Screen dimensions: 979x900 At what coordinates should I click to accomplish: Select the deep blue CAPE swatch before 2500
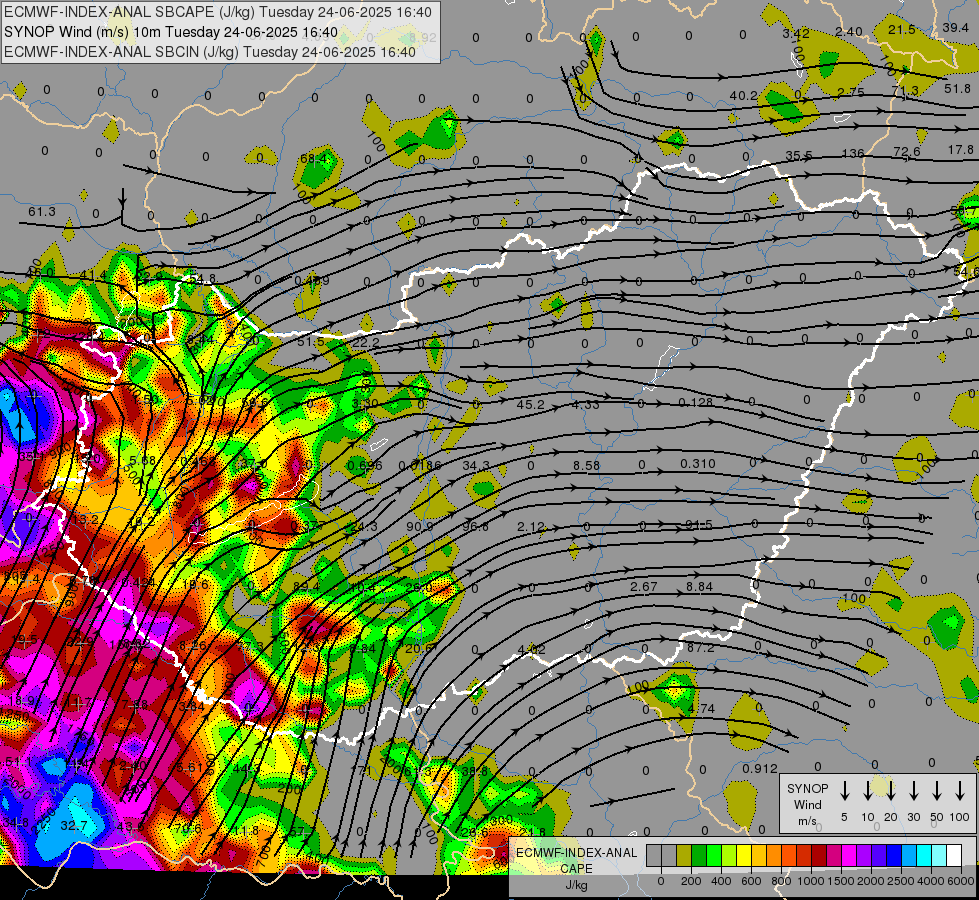[x=894, y=856]
